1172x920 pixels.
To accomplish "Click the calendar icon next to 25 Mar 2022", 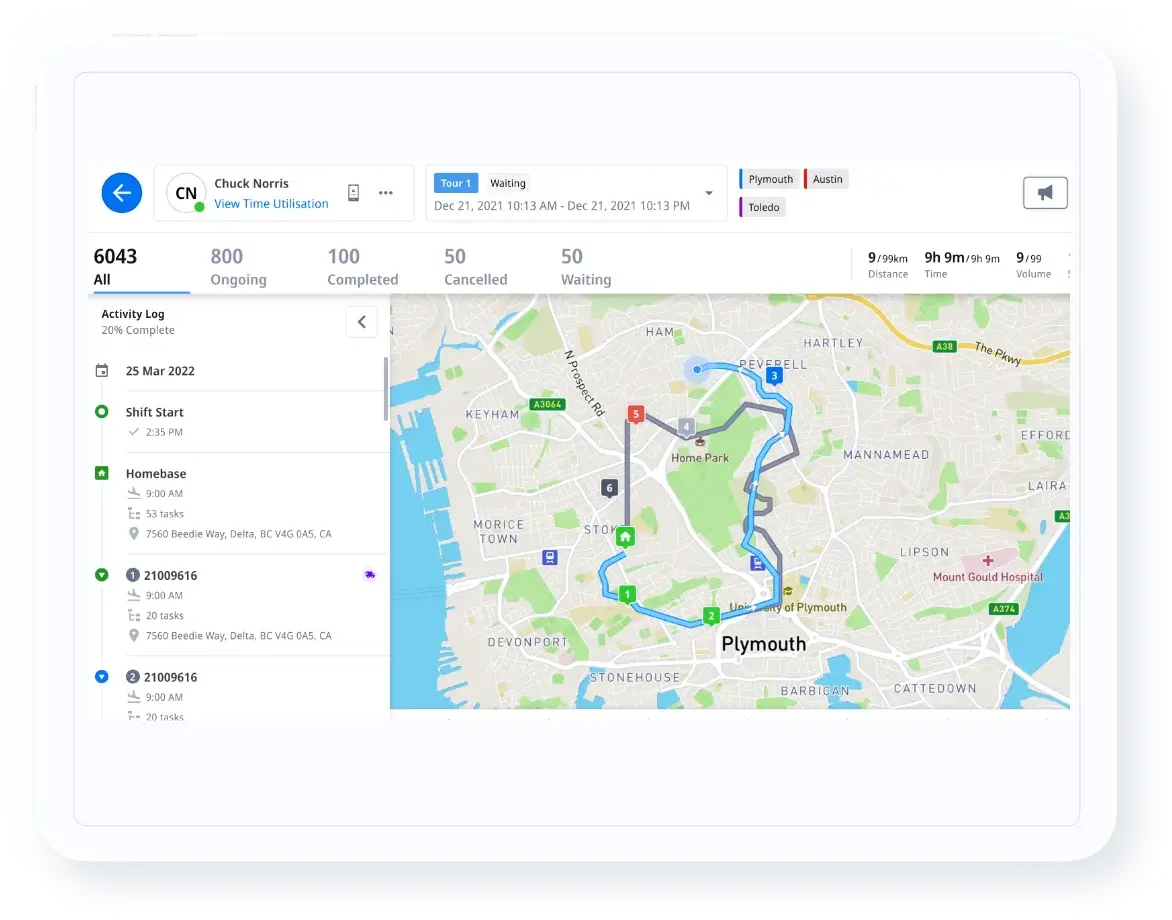I will pyautogui.click(x=103, y=371).
